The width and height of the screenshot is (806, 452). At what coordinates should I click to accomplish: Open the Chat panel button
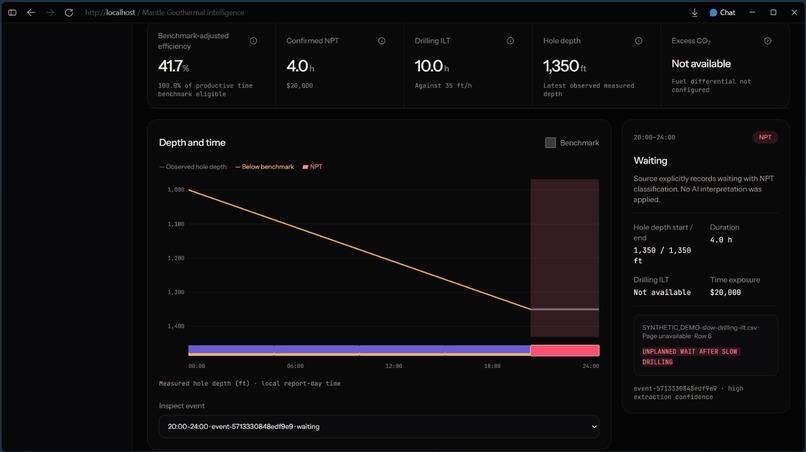[x=722, y=12]
